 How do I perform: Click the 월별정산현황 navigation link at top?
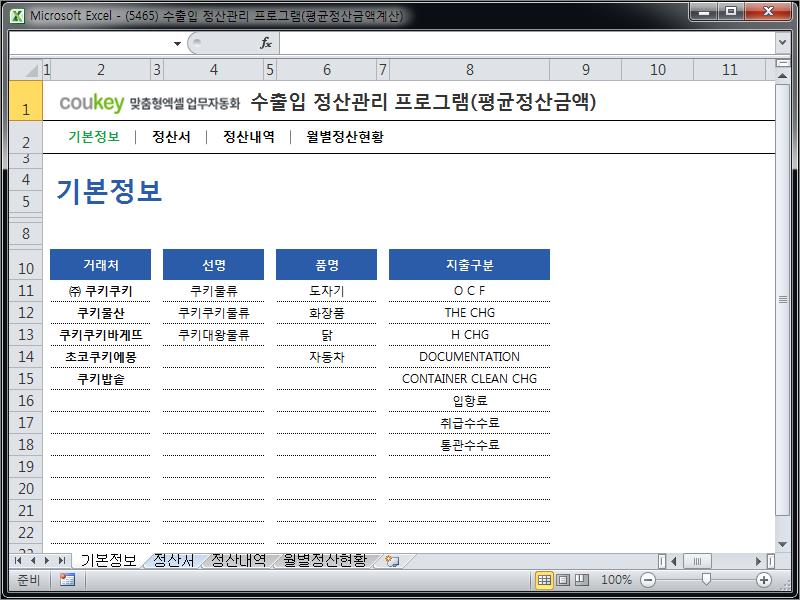(345, 137)
